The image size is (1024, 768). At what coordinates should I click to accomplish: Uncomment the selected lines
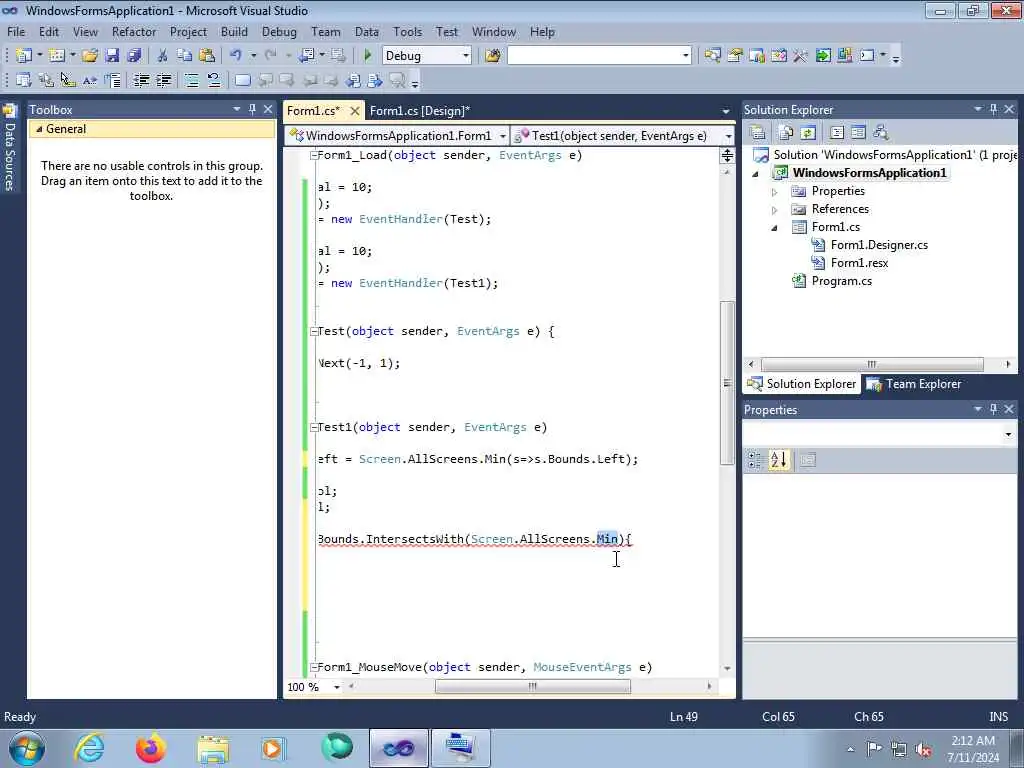(214, 80)
